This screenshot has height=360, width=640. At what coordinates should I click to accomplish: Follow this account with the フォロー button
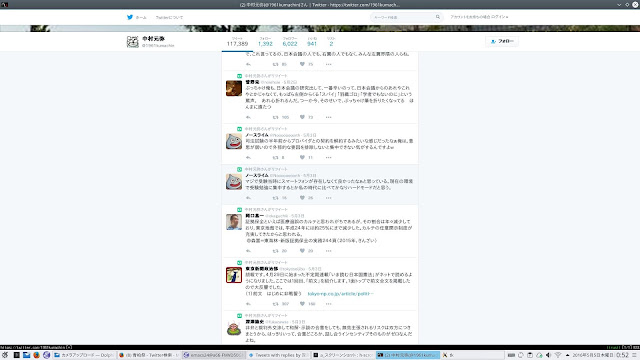[x=502, y=41]
